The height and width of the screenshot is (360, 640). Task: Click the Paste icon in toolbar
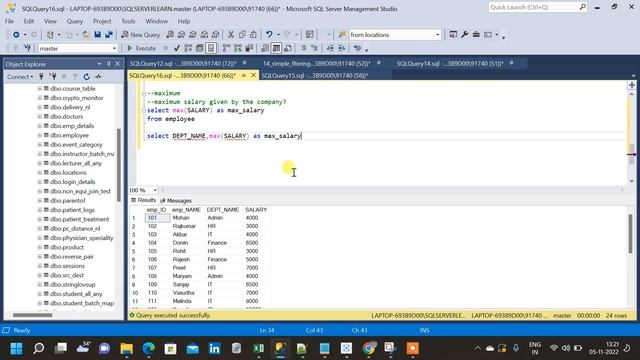pyautogui.click(x=253, y=35)
